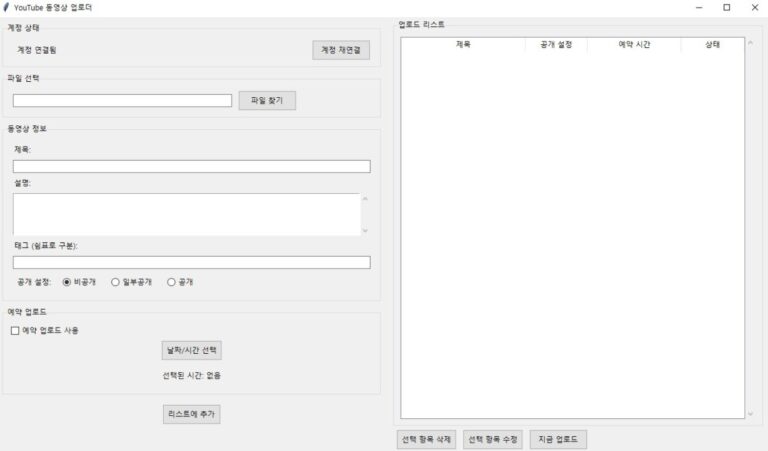Focus the 태그 tags input field
This screenshot has width=768, height=451.
point(192,262)
